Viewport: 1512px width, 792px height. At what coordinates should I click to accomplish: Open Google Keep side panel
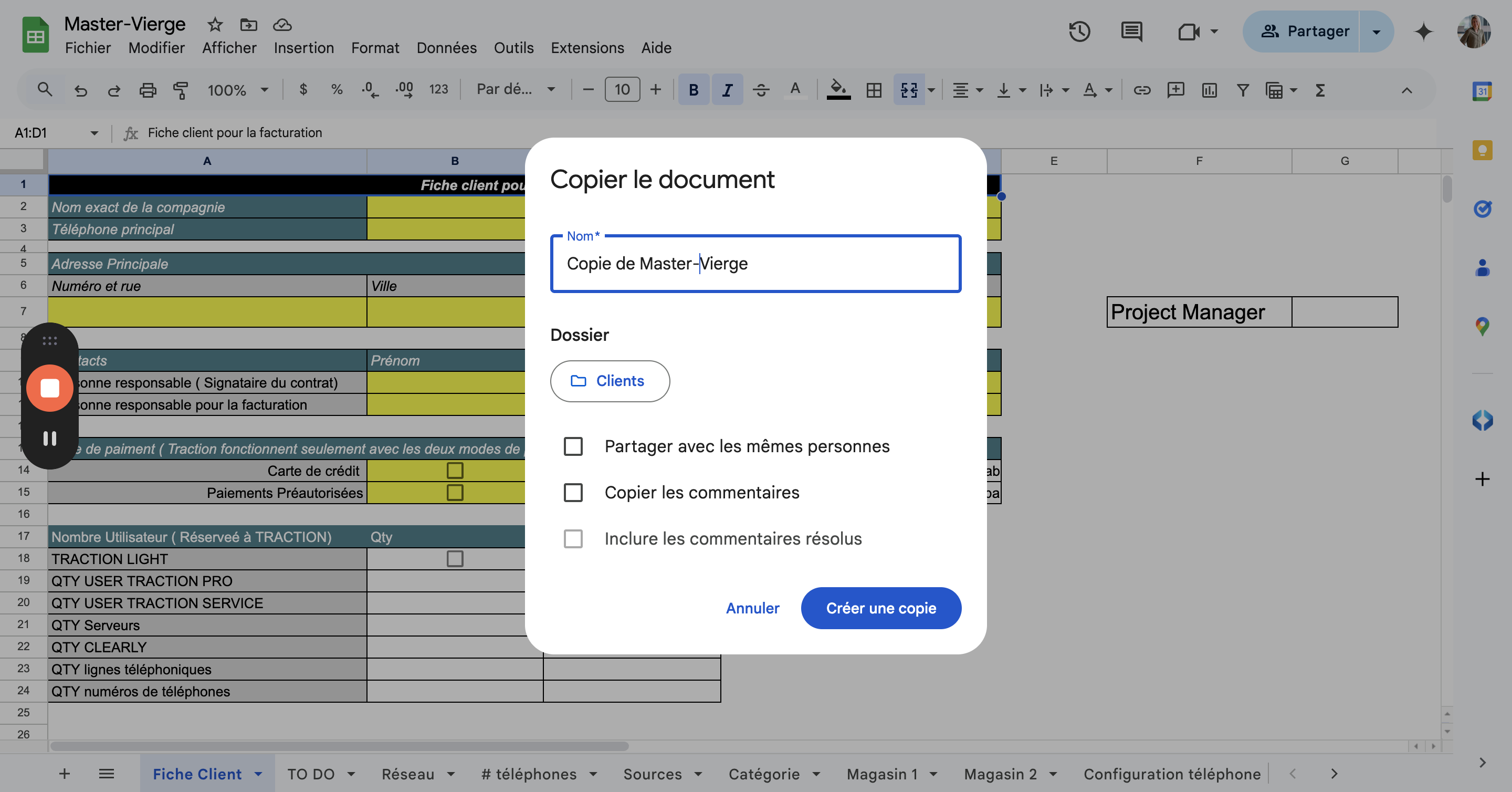(1482, 150)
